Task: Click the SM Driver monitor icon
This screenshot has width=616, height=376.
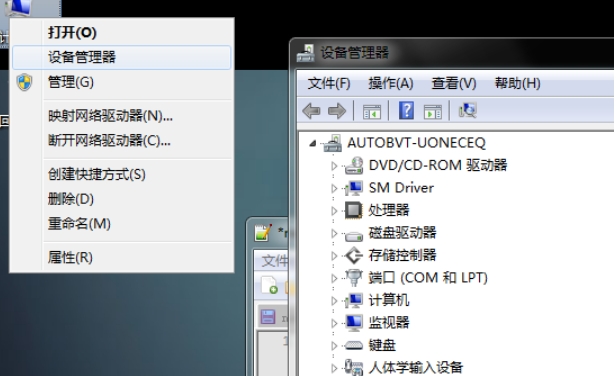Action: (354, 188)
